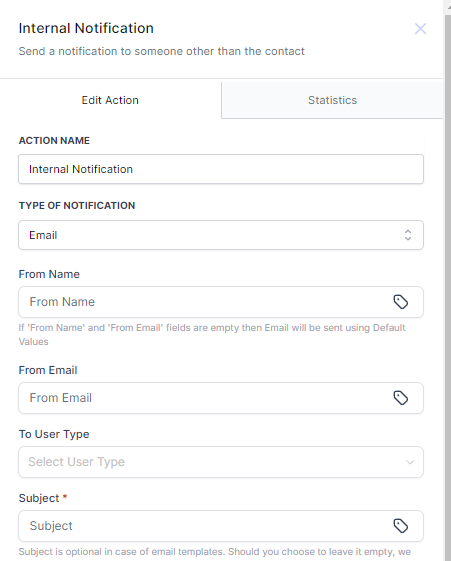The height and width of the screenshot is (561, 451).
Task: Click the To User Type label
Action: tap(54, 434)
